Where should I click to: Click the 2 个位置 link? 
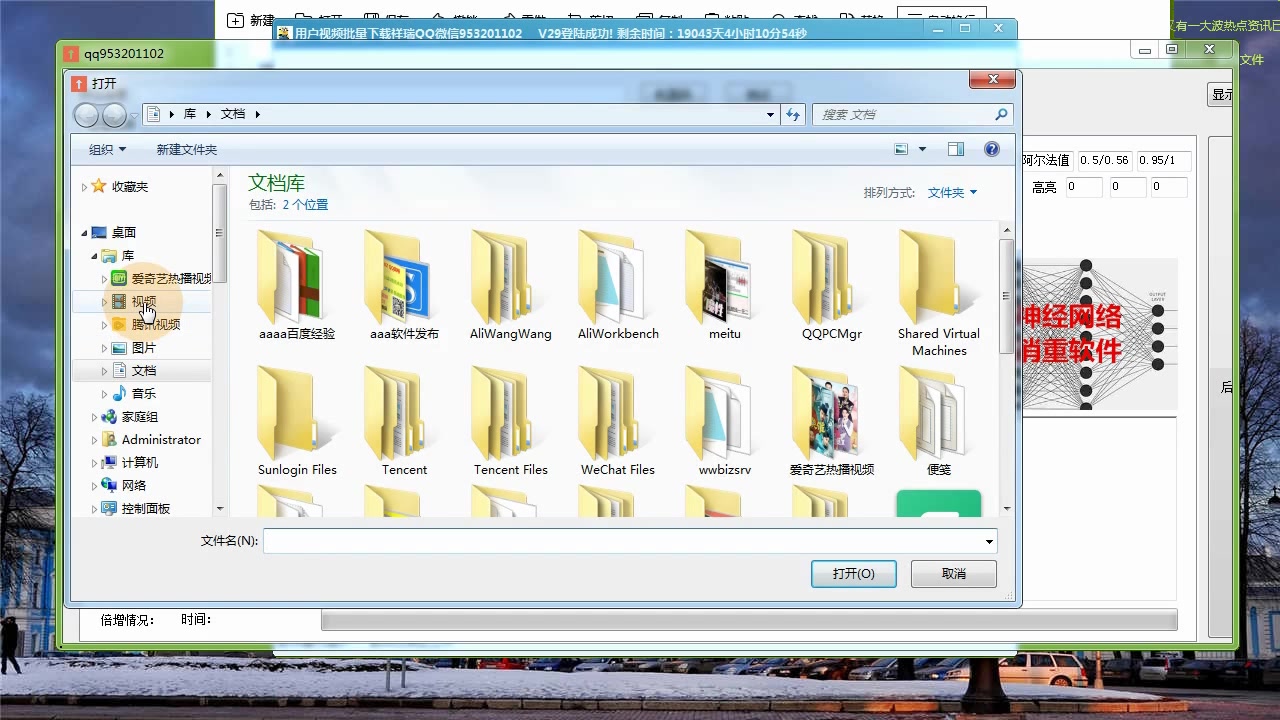coord(305,204)
